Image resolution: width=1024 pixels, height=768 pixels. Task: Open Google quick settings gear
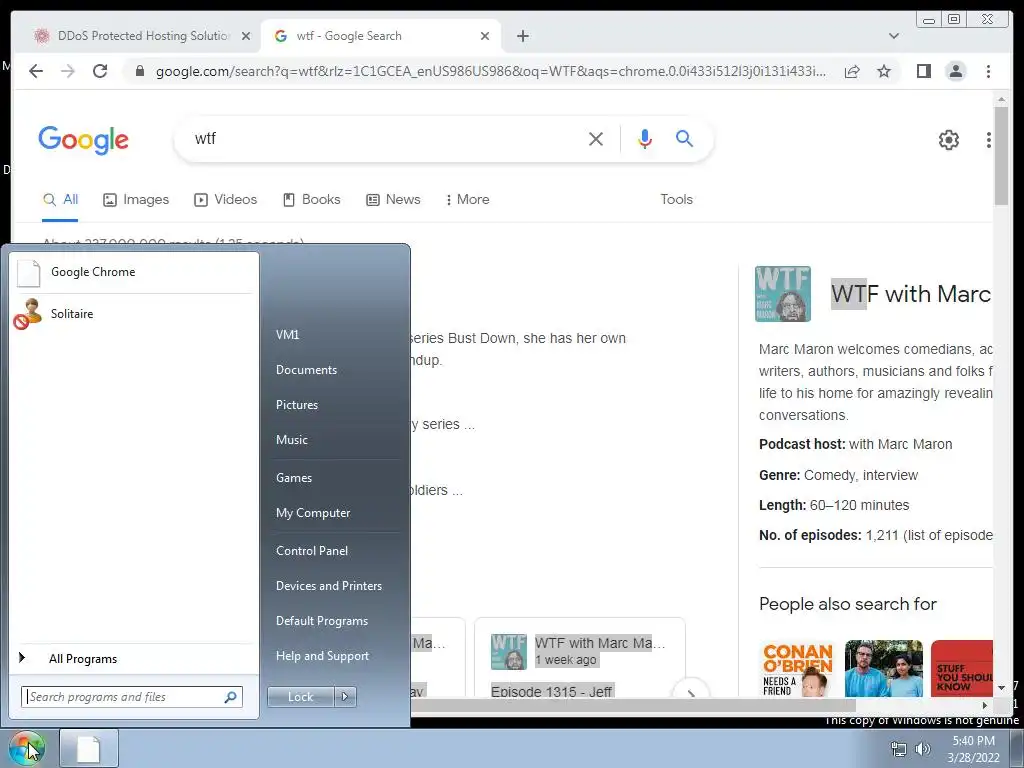pos(948,140)
